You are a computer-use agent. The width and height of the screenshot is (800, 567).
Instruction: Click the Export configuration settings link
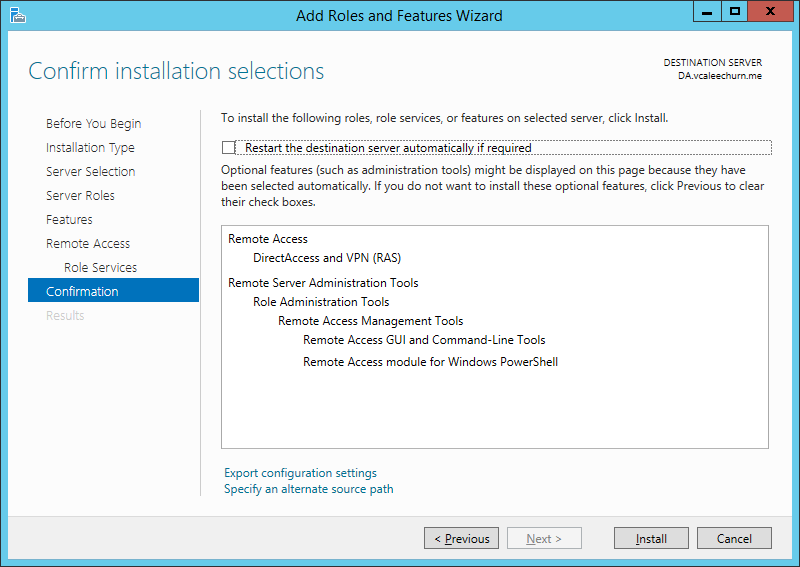coord(300,473)
